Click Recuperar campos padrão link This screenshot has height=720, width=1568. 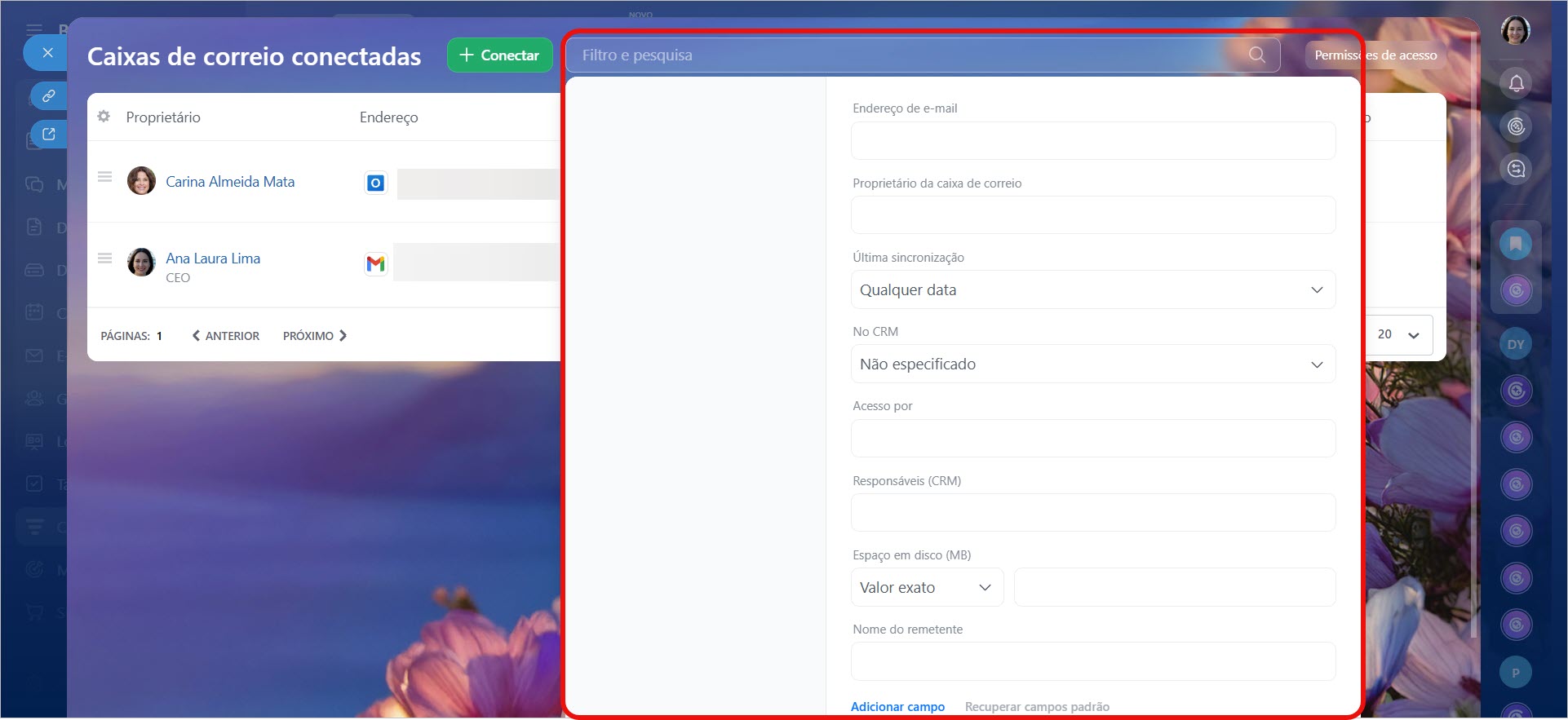click(x=1037, y=706)
